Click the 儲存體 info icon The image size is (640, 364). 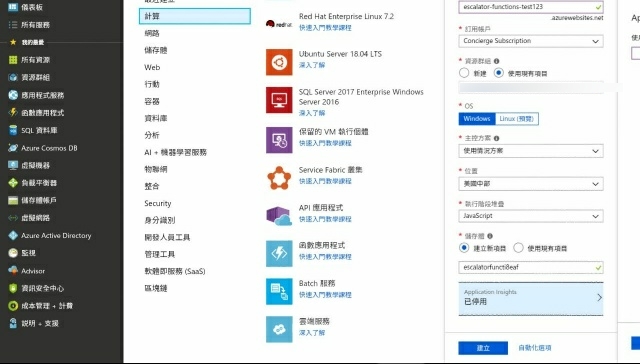[490, 236]
